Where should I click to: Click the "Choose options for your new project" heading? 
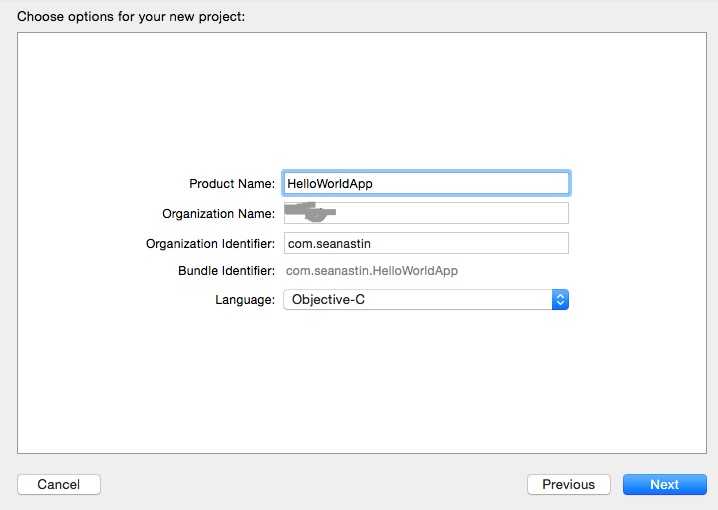tap(131, 16)
